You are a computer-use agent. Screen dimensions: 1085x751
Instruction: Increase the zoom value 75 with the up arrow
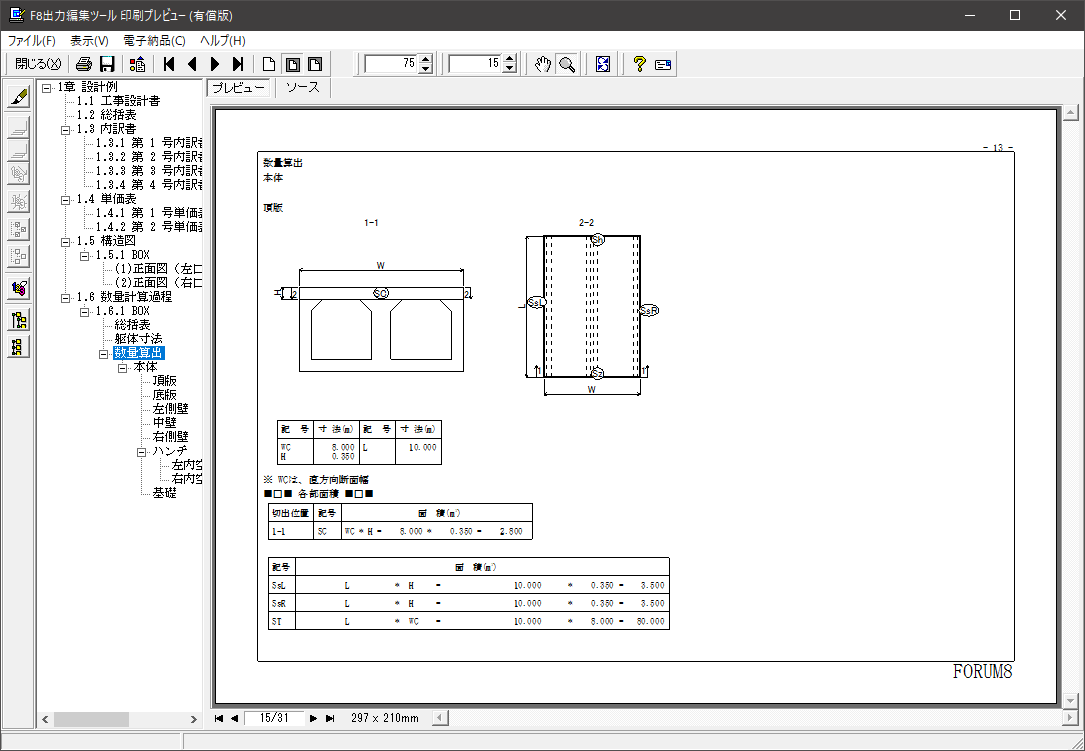pos(426,59)
